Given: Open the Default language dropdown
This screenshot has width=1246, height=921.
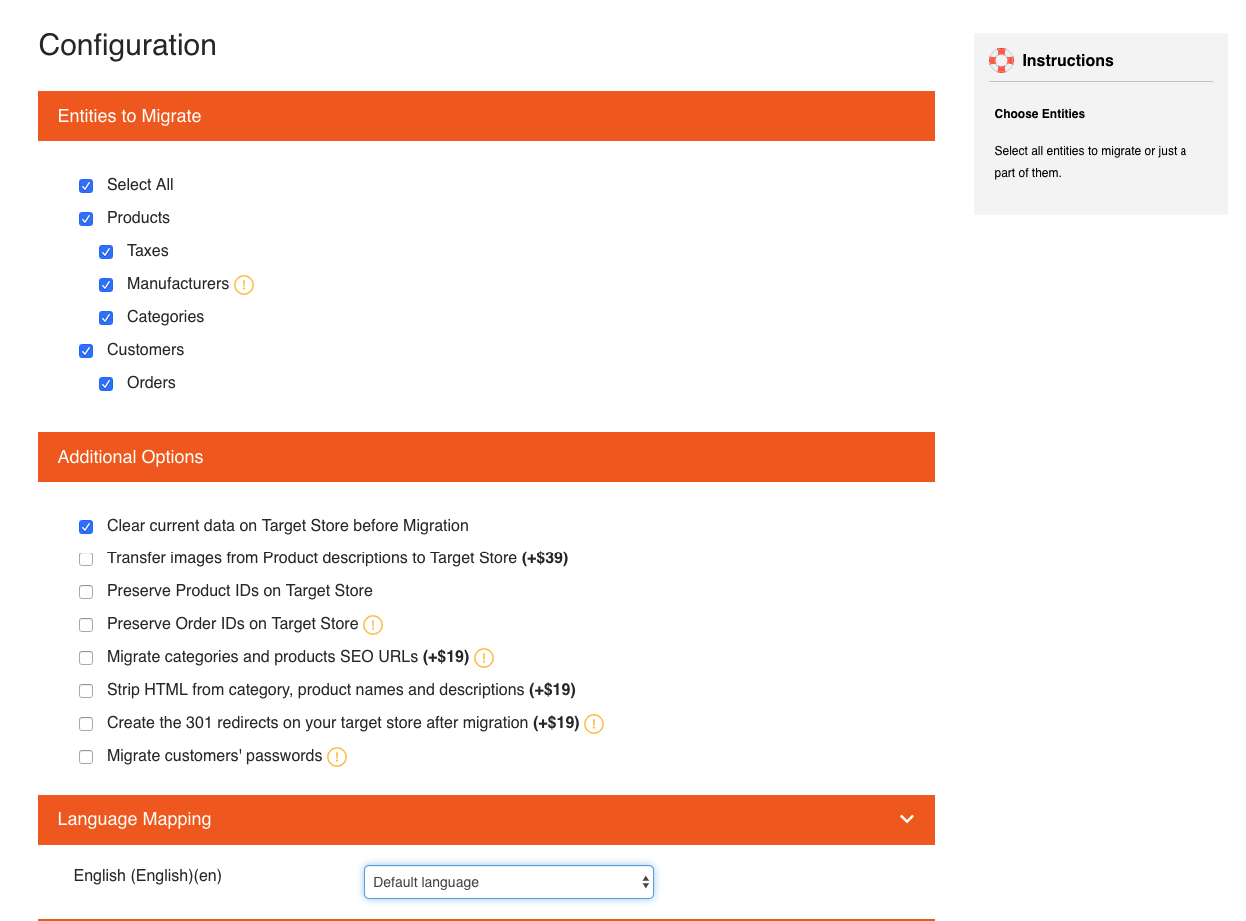Looking at the screenshot, I should coord(508,882).
